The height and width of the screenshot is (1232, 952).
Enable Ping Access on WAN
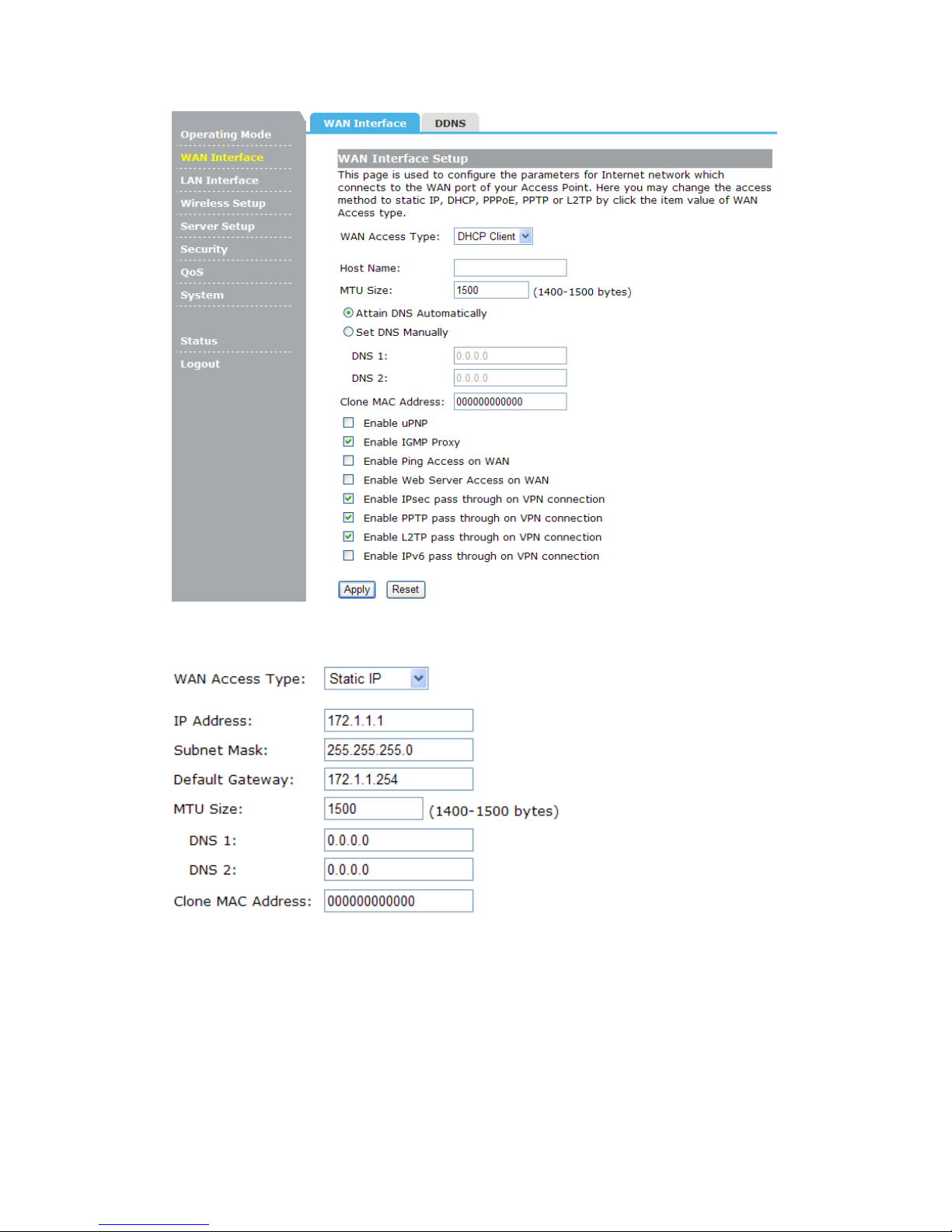[348, 461]
